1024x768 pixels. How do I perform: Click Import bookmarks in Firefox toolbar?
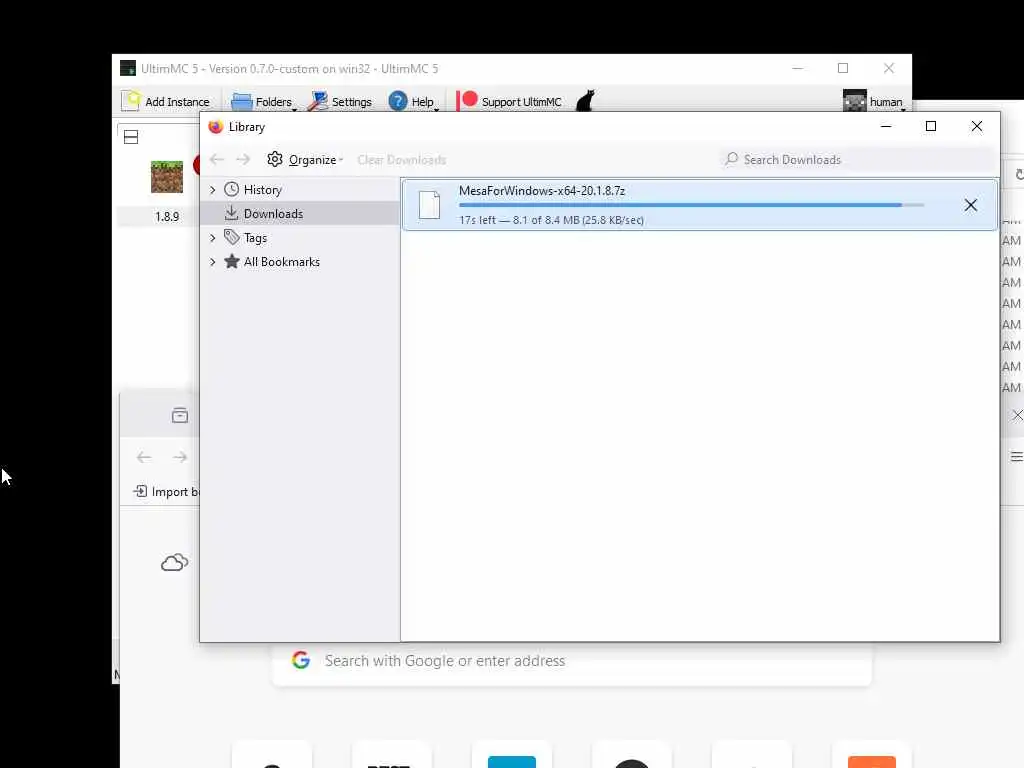[x=166, y=492]
